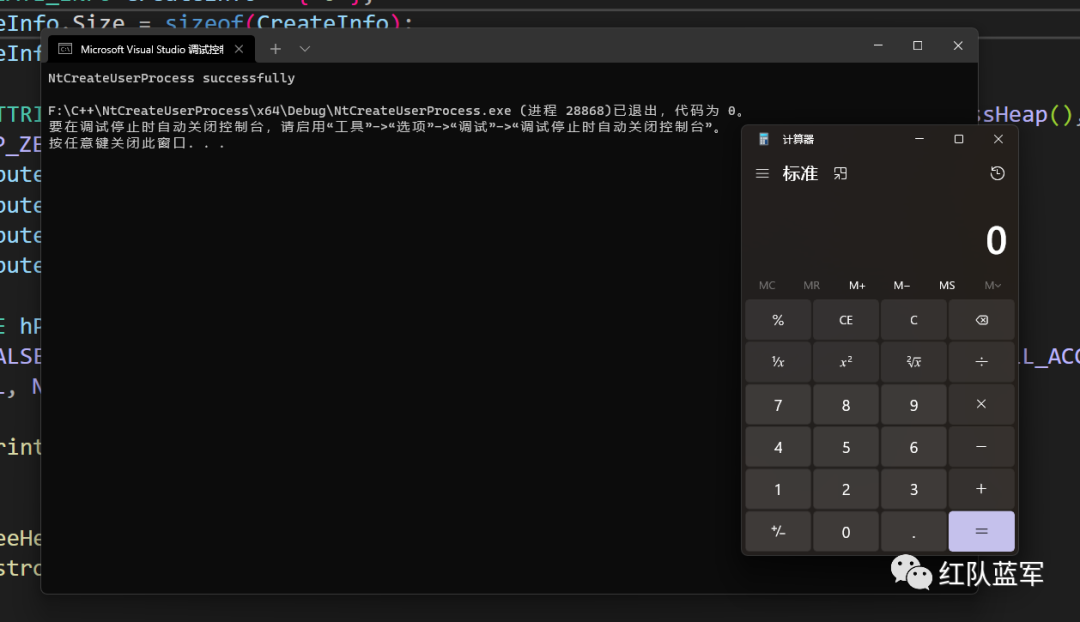Click the MR memory recall button
The image size is (1080, 622).
[x=811, y=285]
